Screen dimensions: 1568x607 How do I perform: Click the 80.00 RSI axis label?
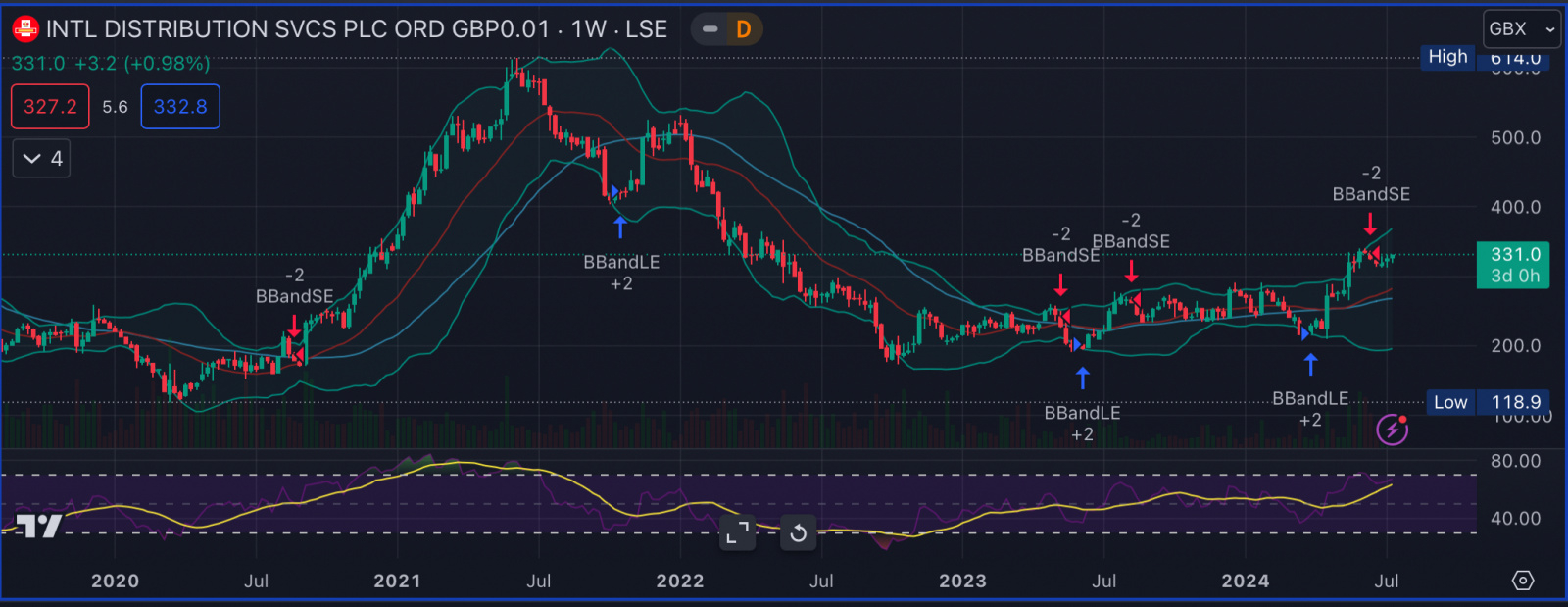click(1516, 461)
